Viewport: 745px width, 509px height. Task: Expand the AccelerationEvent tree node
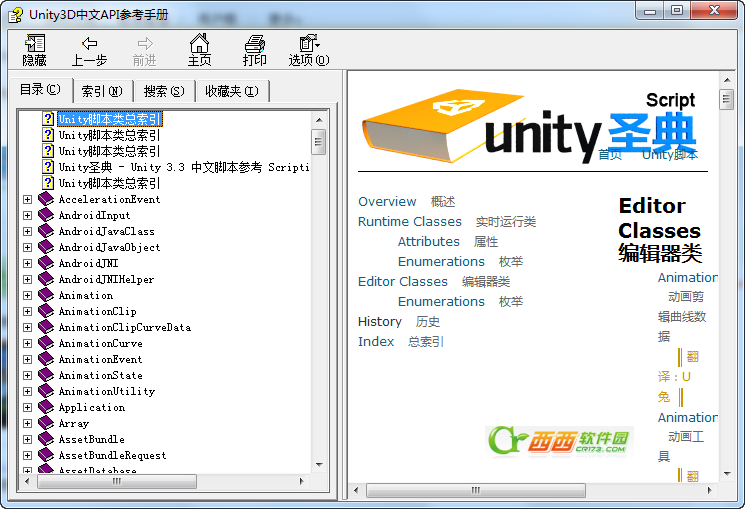pyautogui.click(x=28, y=199)
